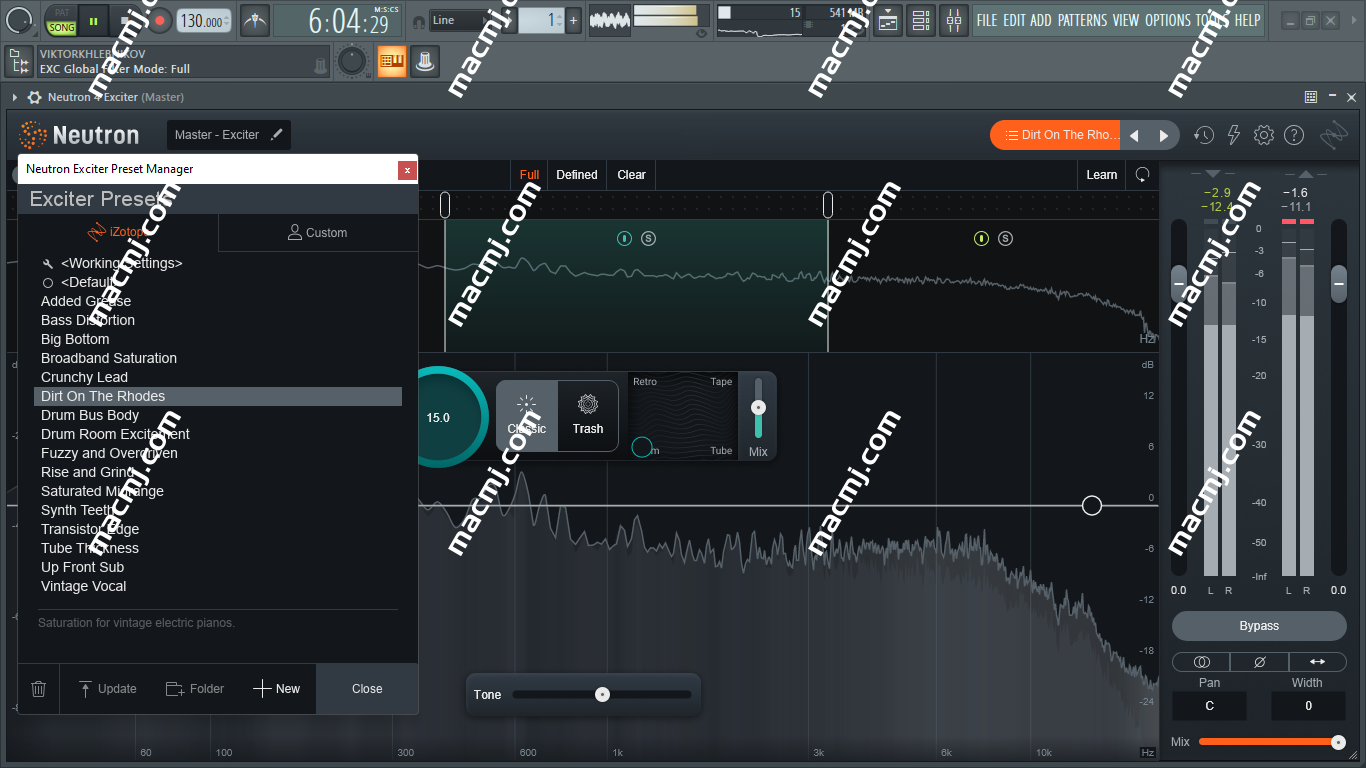Go to previous preset arrow

coord(1135,135)
